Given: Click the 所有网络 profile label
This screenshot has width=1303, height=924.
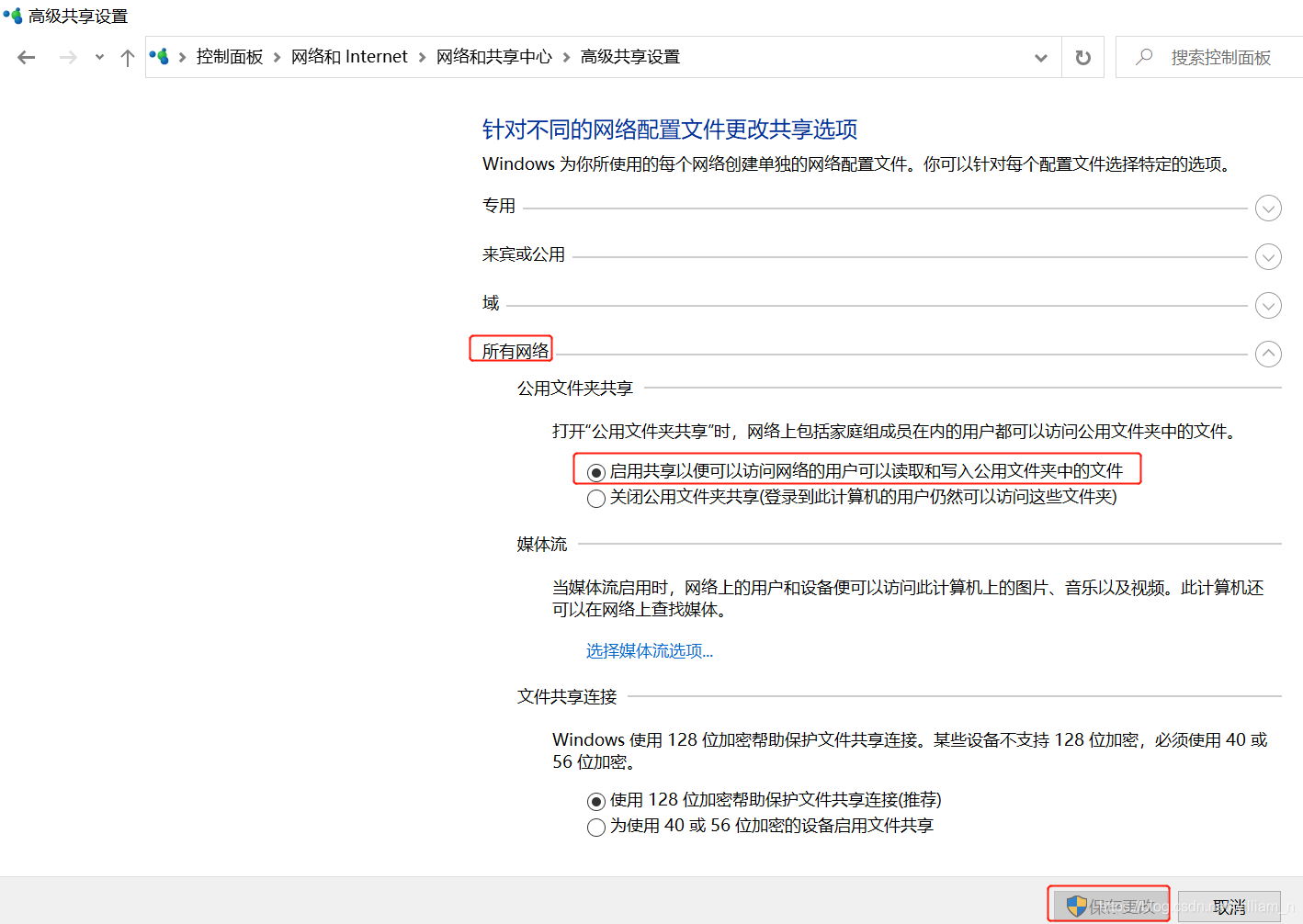Looking at the screenshot, I should tap(516, 351).
